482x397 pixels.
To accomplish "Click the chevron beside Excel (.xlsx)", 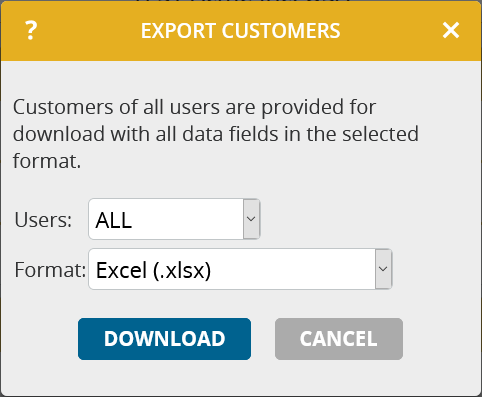I will (383, 269).
